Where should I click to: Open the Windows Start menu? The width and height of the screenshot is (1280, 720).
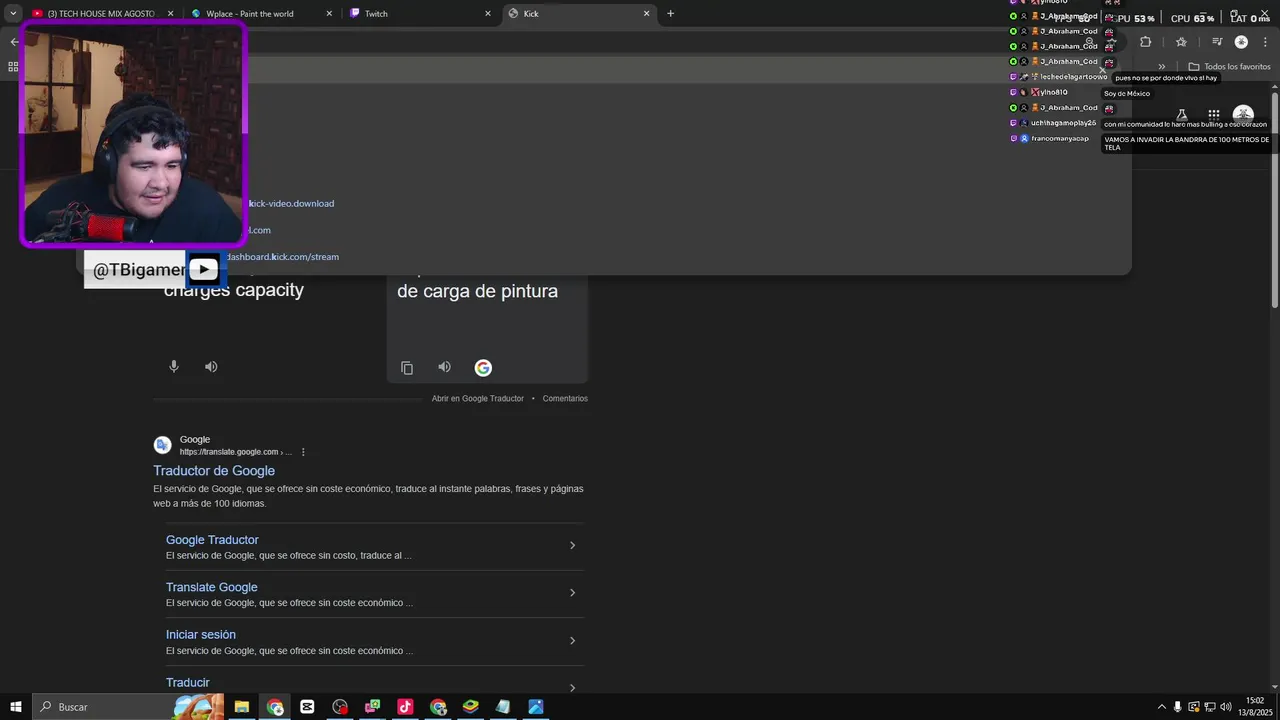(x=16, y=707)
